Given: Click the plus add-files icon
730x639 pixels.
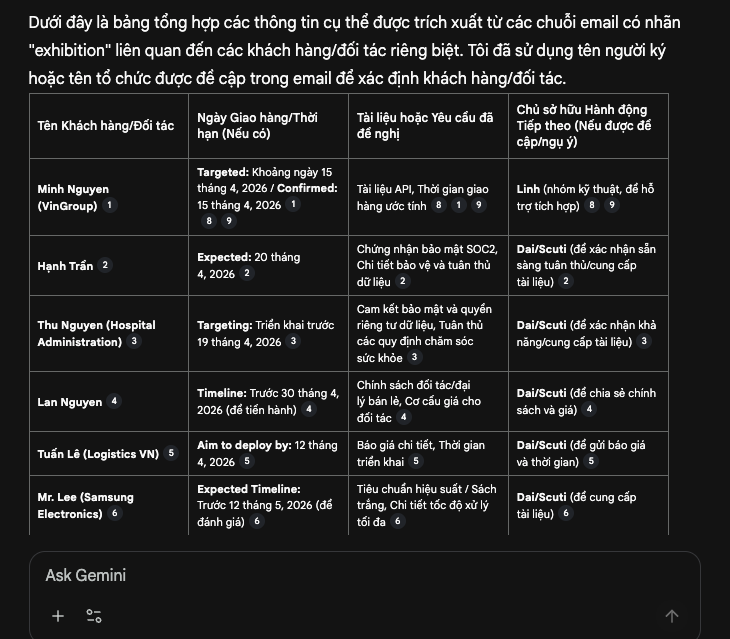Looking at the screenshot, I should coord(58,616).
